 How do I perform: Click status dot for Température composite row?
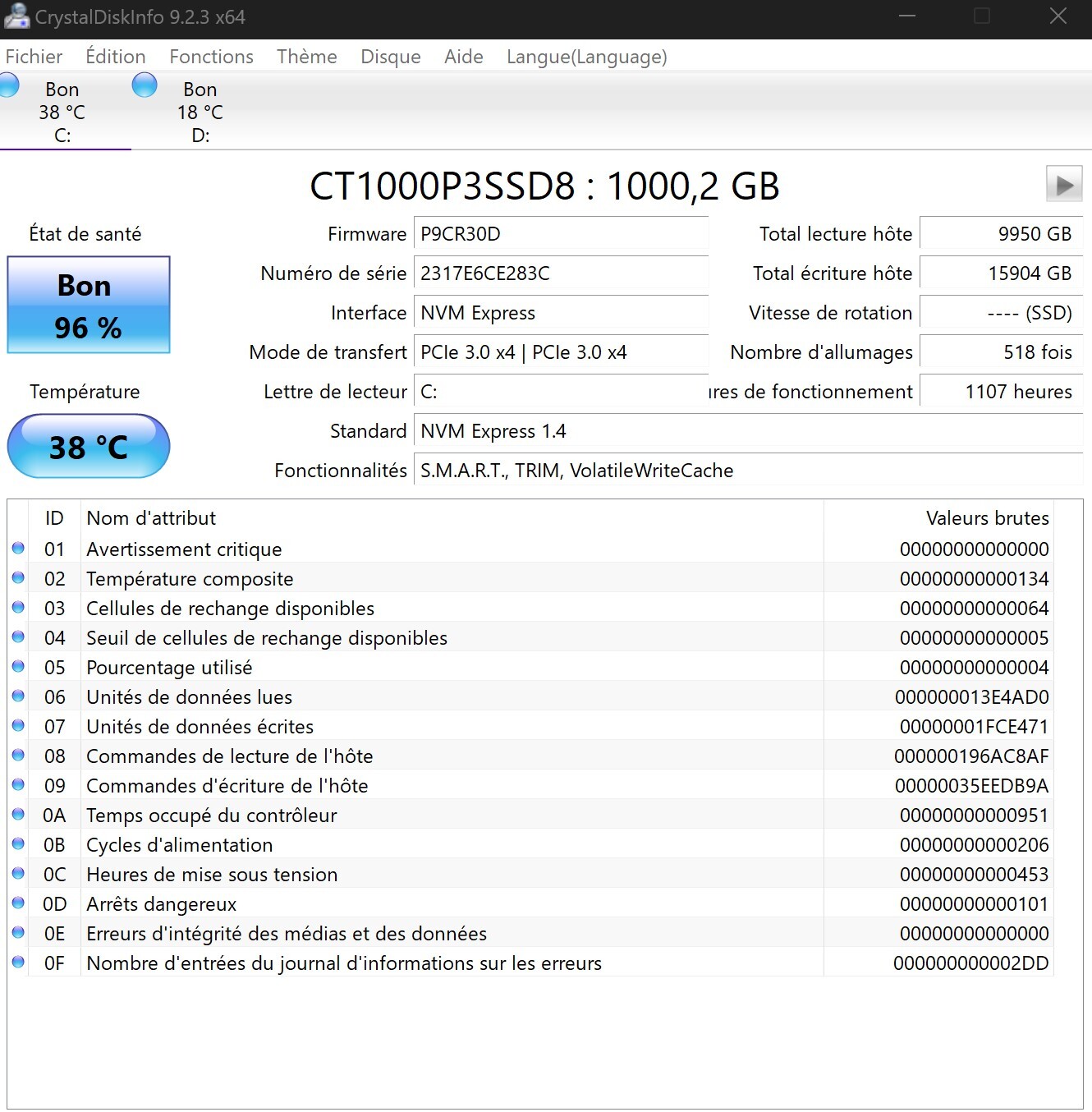[18, 577]
